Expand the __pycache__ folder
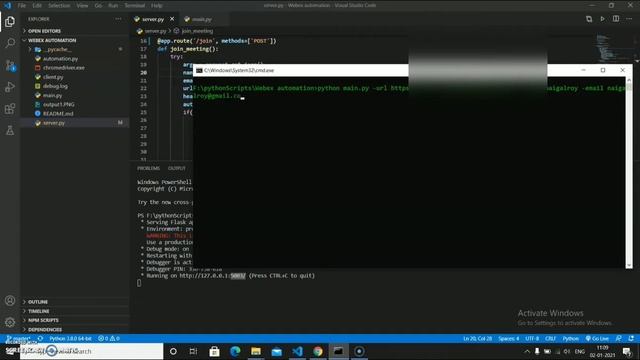This screenshot has width=640, height=360. point(75,49)
